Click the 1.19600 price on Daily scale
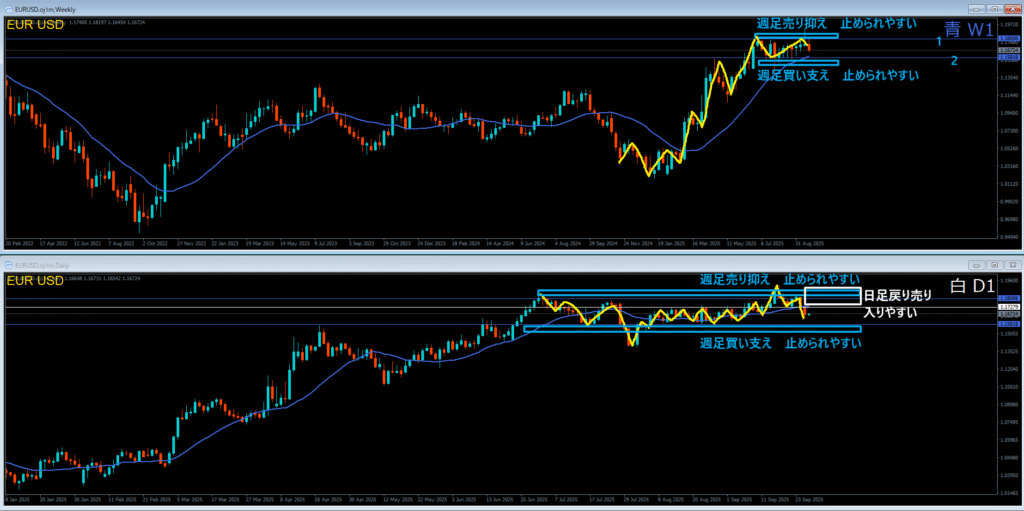This screenshot has height=511, width=1024. pyautogui.click(x=1008, y=281)
